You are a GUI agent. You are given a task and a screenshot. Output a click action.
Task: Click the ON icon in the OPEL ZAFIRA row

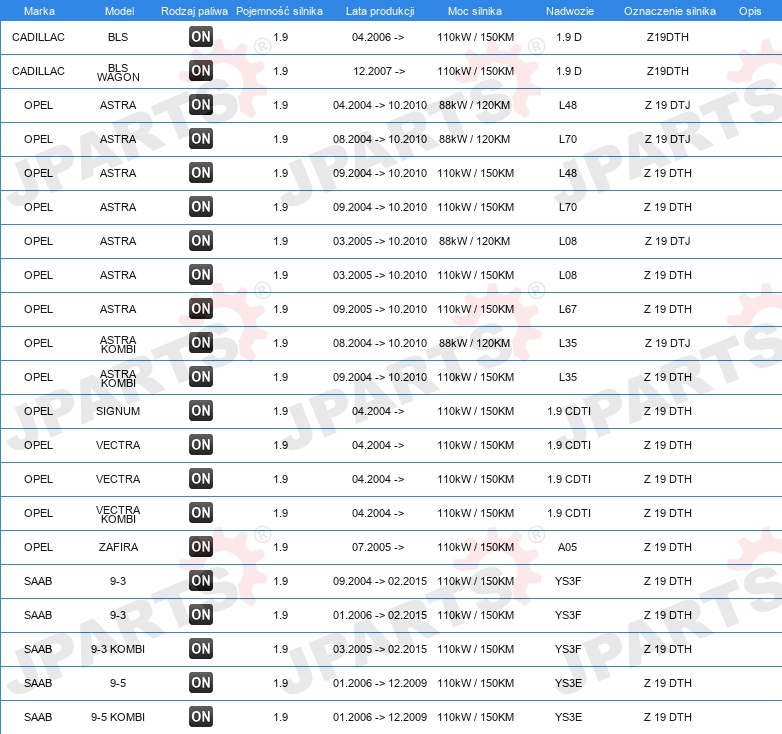click(x=201, y=547)
